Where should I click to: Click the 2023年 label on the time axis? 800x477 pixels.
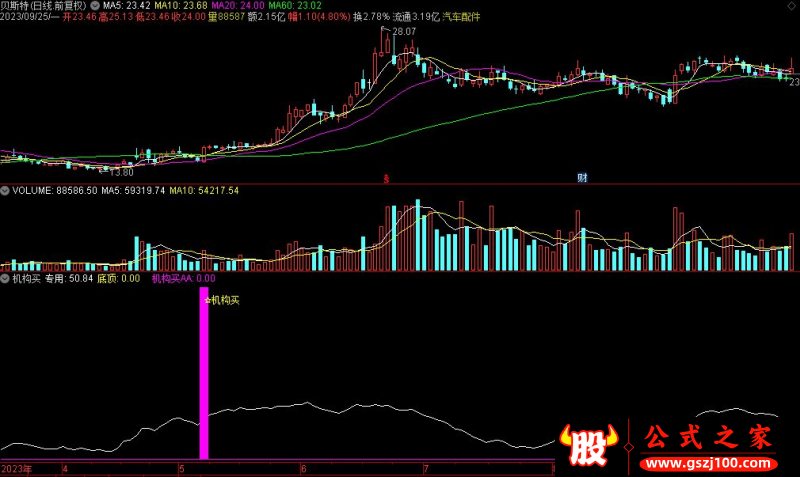(x=17, y=468)
